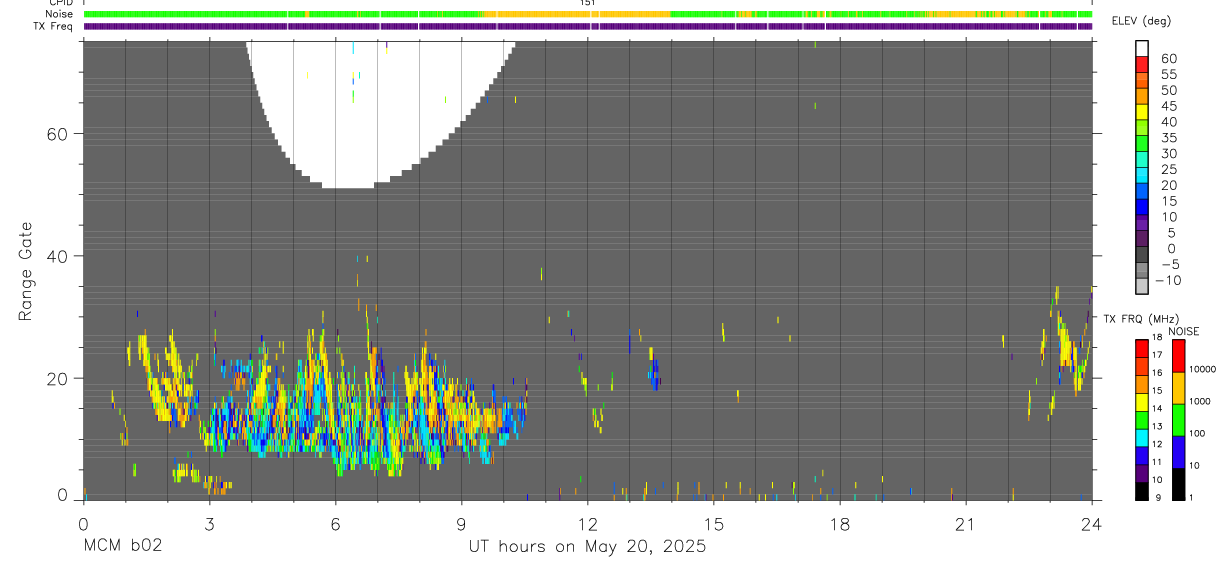The height and width of the screenshot is (567, 1228).
Task: Click the 10000 label in NOISE legend
Action: [1203, 370]
